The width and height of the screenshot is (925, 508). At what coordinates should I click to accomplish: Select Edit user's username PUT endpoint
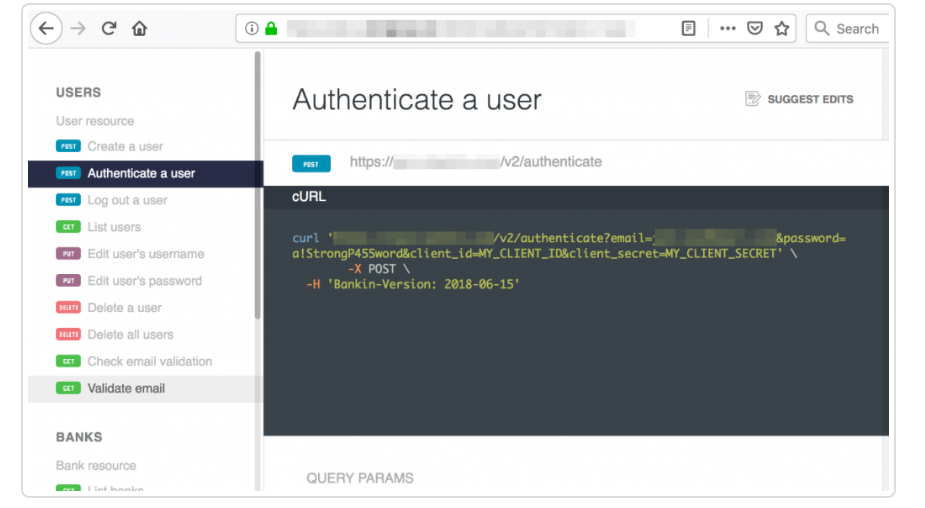145,254
